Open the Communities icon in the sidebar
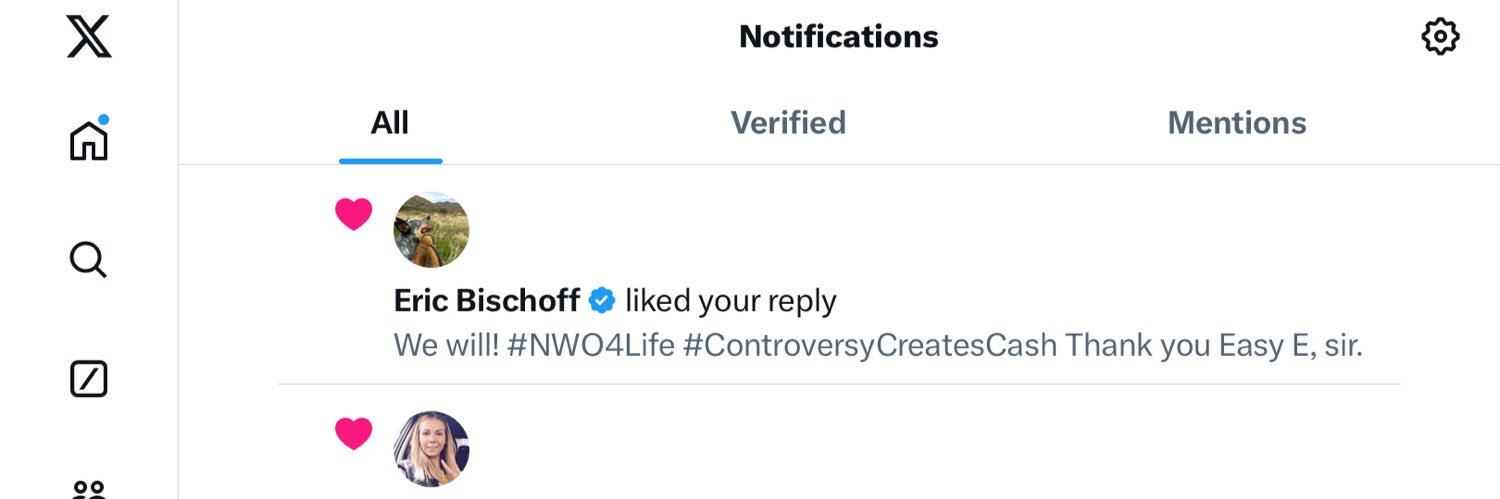The width and height of the screenshot is (1500, 499). (88, 490)
